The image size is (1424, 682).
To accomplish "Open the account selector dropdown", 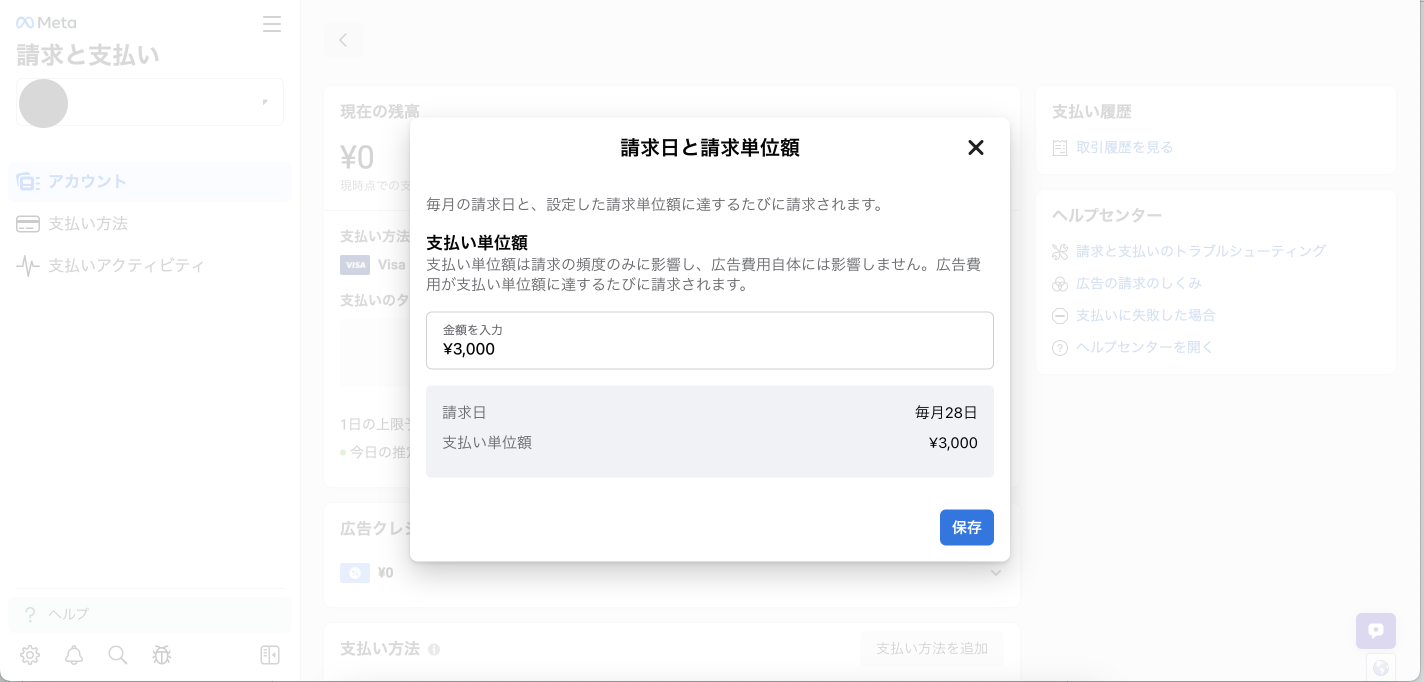I will point(150,102).
